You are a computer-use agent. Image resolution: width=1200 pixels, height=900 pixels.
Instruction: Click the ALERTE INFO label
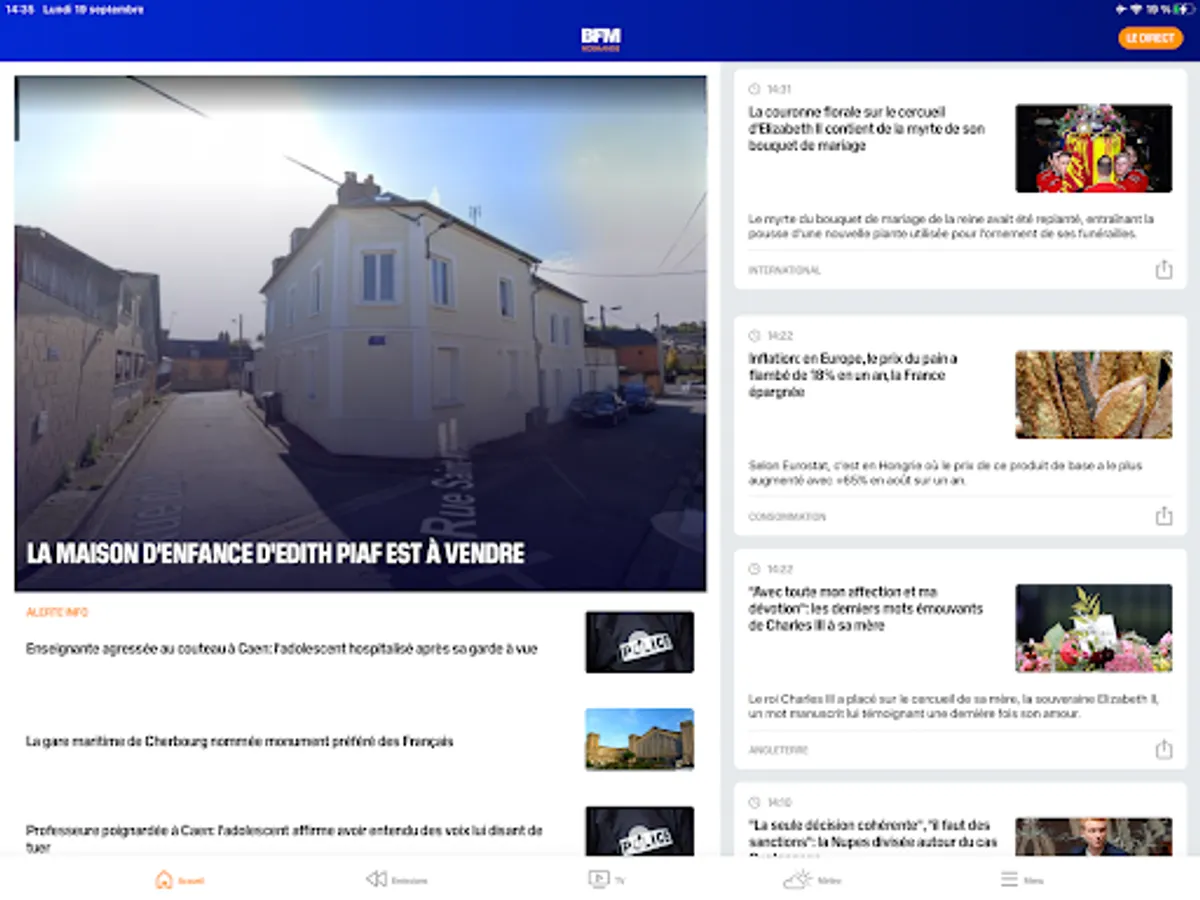point(58,612)
